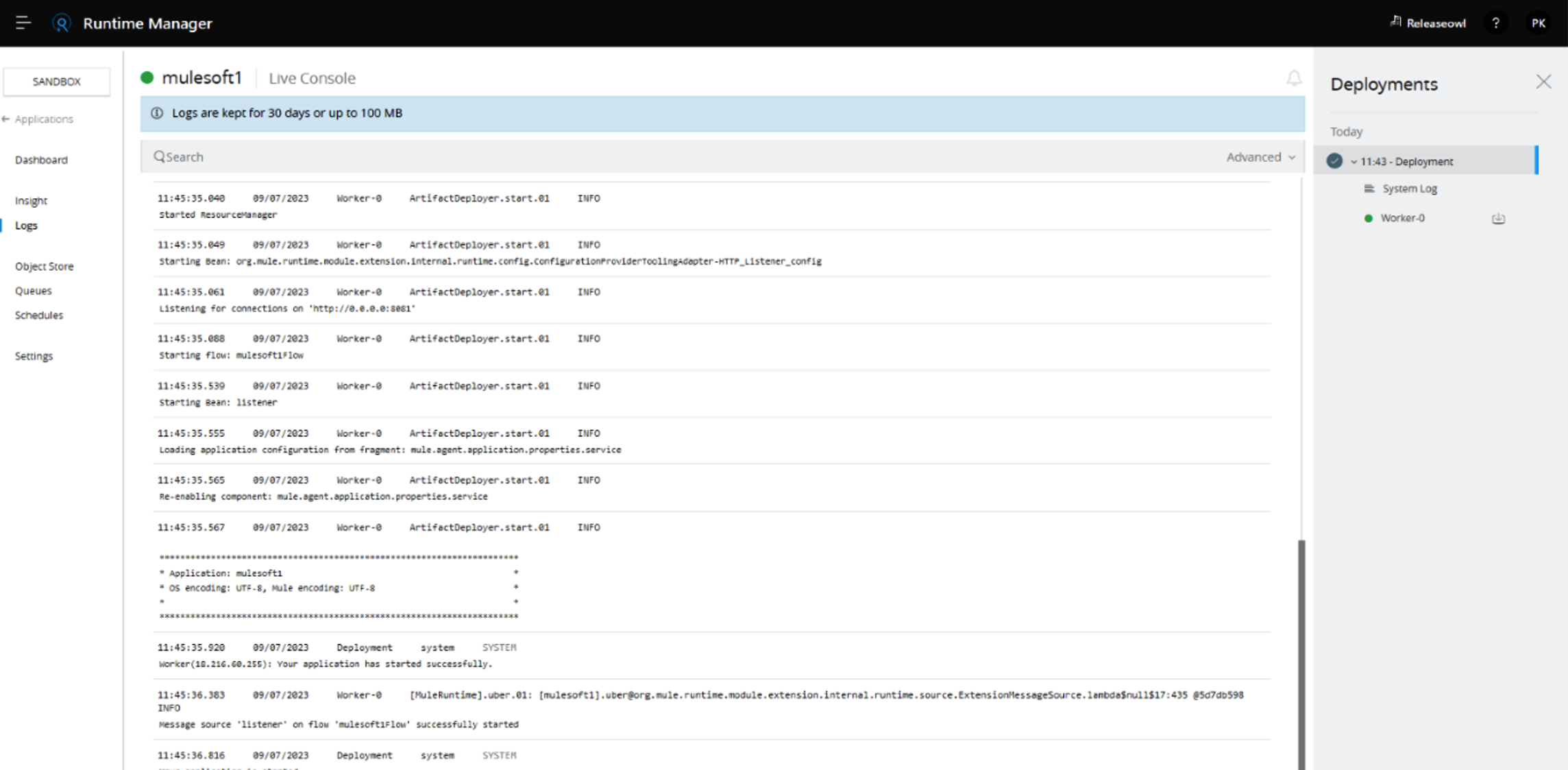Image resolution: width=1568 pixels, height=770 pixels.
Task: Click the mulesoft1 green status indicator
Action: coord(147,77)
